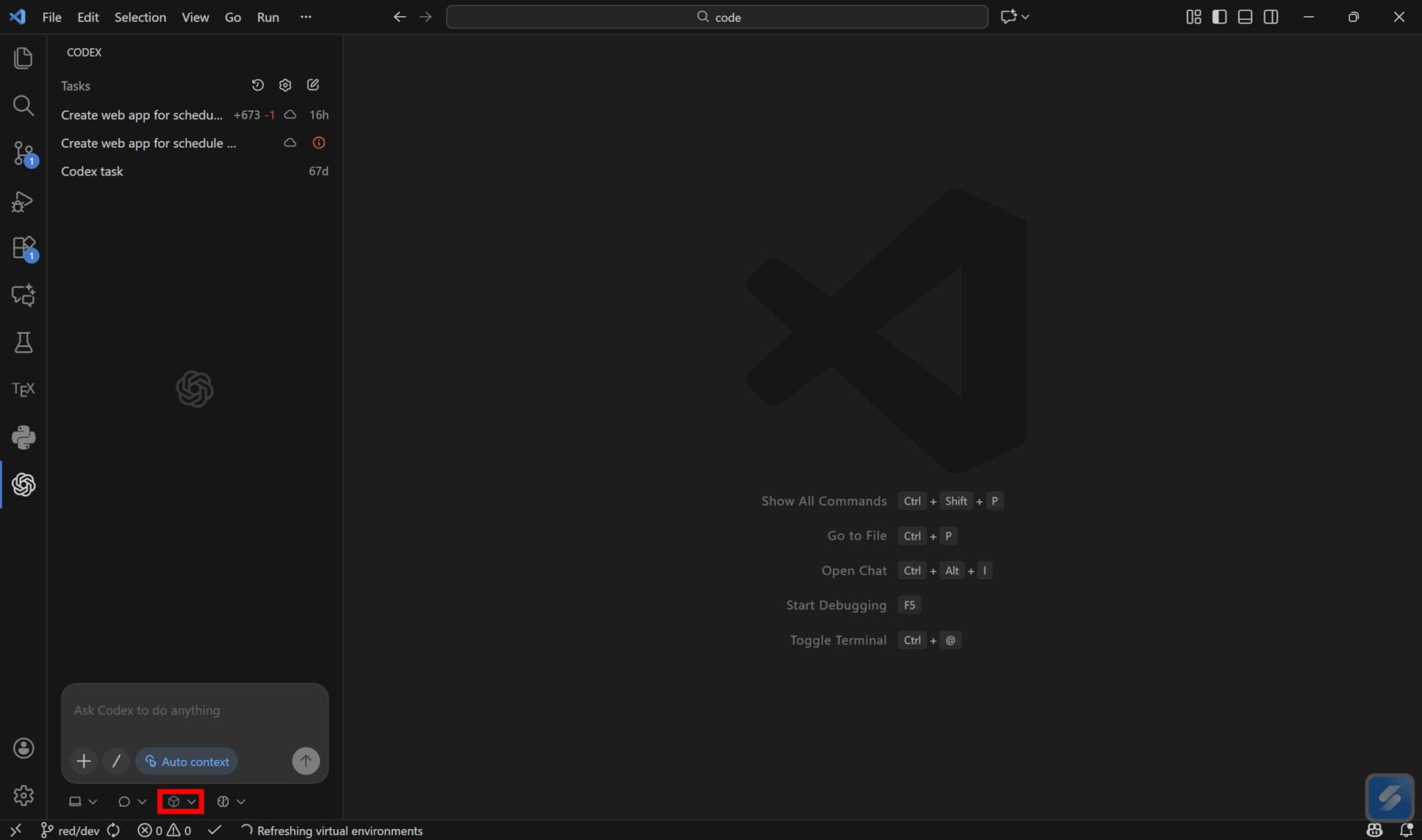1422x840 pixels.
Task: Open the Extensions view
Action: click(x=24, y=248)
